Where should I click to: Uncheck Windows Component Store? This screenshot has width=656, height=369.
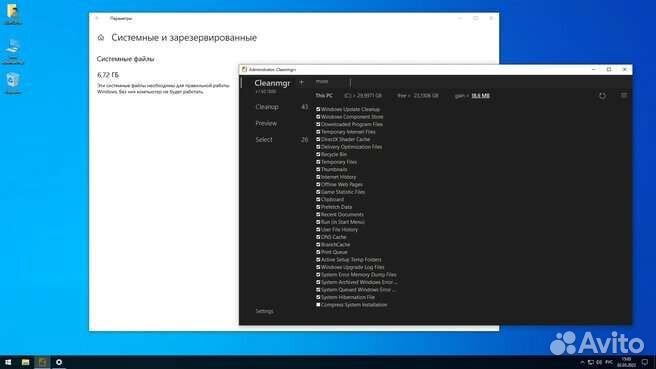[318, 117]
